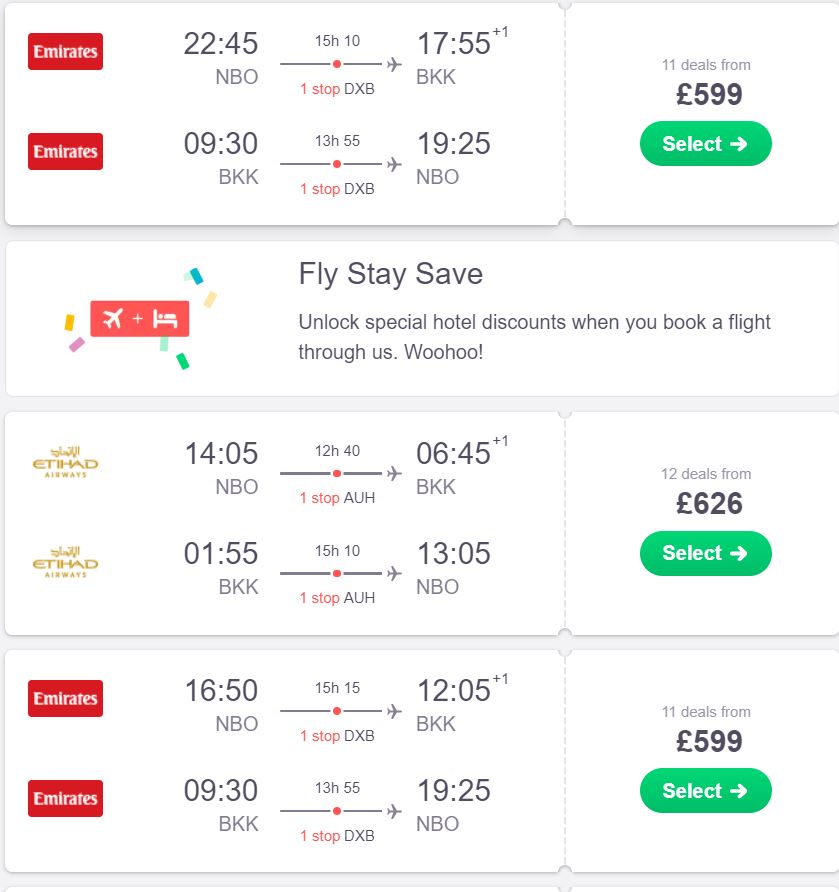The height and width of the screenshot is (892, 839).
Task: Click the Etihad Airways logo on the 01:55 flight
Action: 65,563
